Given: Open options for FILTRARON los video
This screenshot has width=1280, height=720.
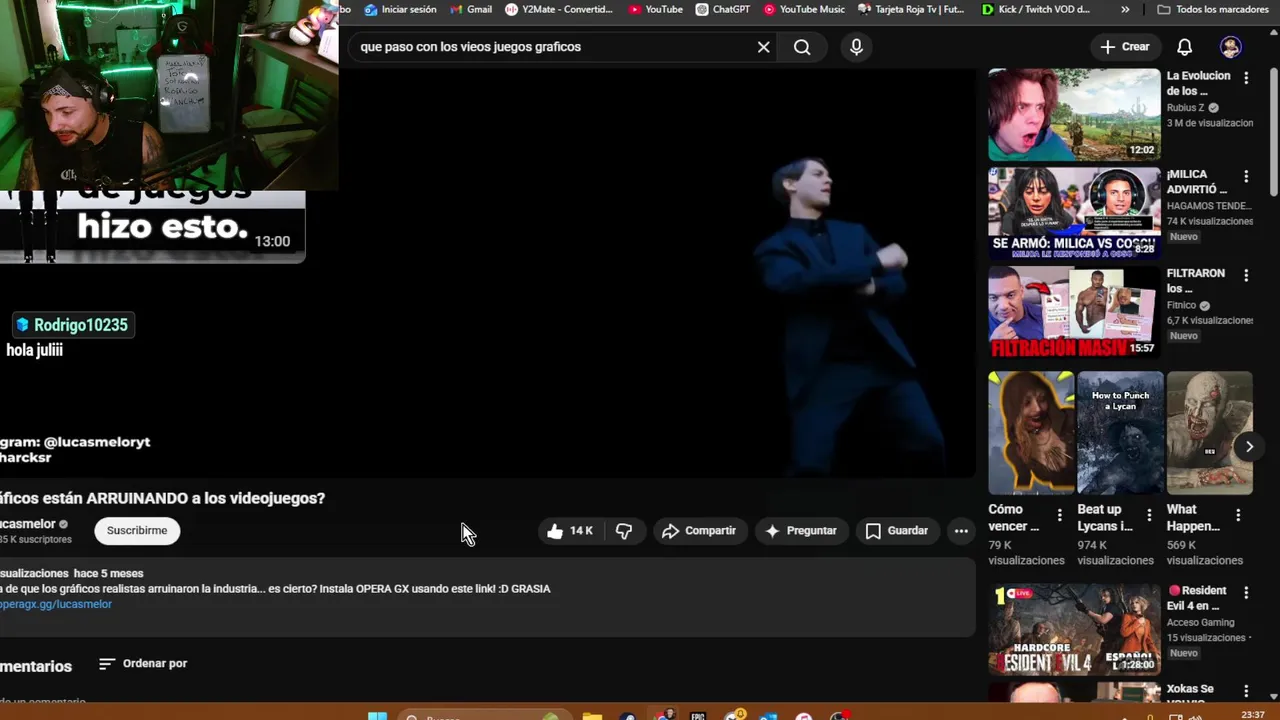Looking at the screenshot, I should [x=1246, y=275].
